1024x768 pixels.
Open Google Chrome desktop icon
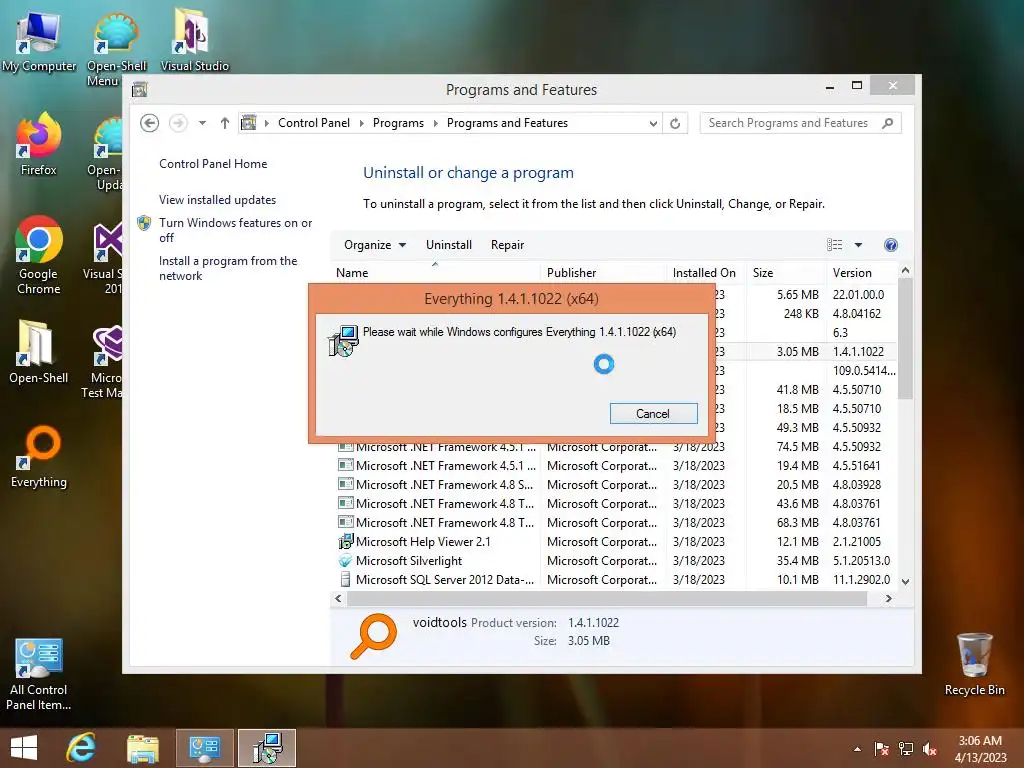tap(39, 256)
